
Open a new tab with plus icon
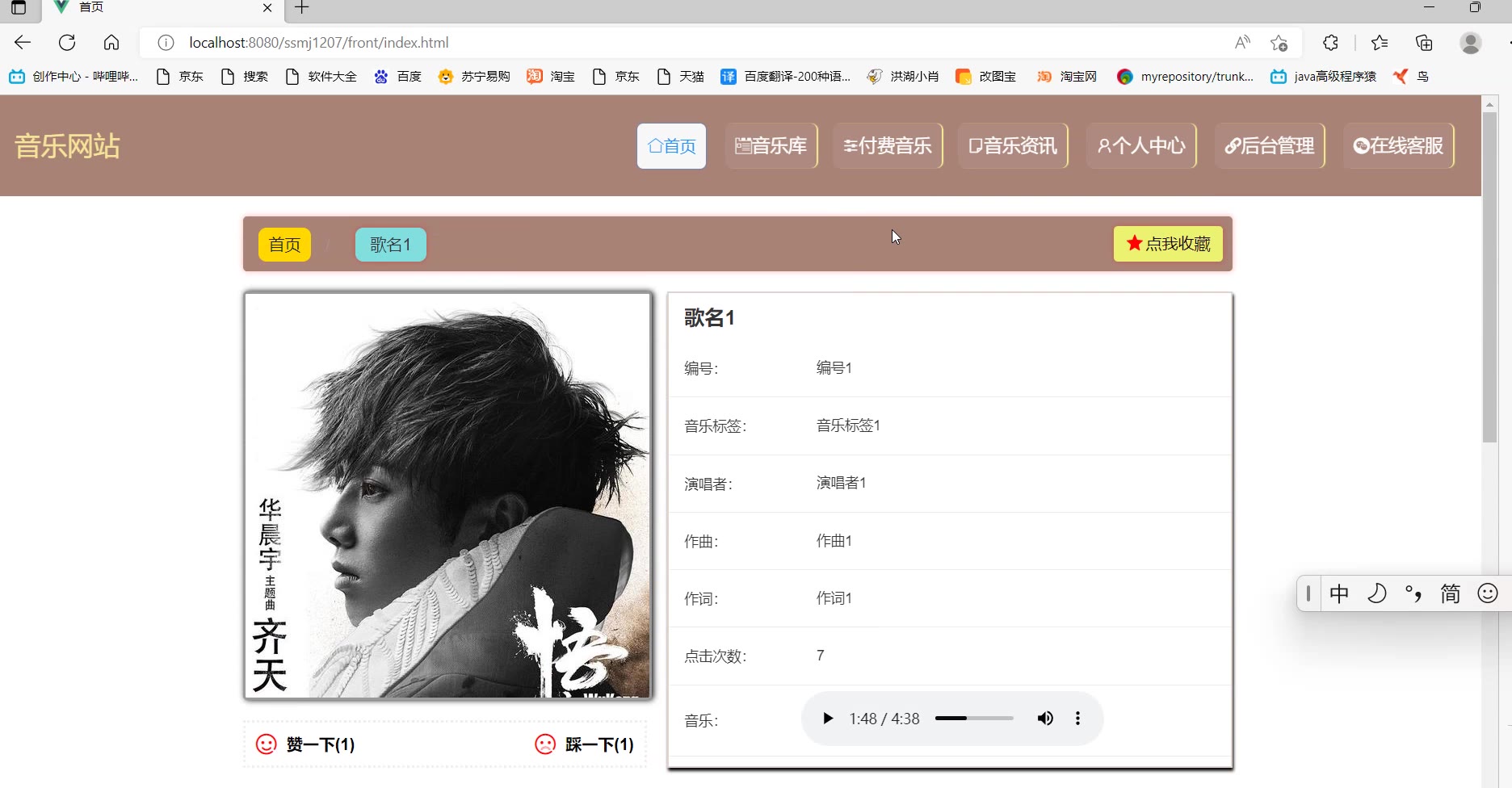pyautogui.click(x=302, y=8)
